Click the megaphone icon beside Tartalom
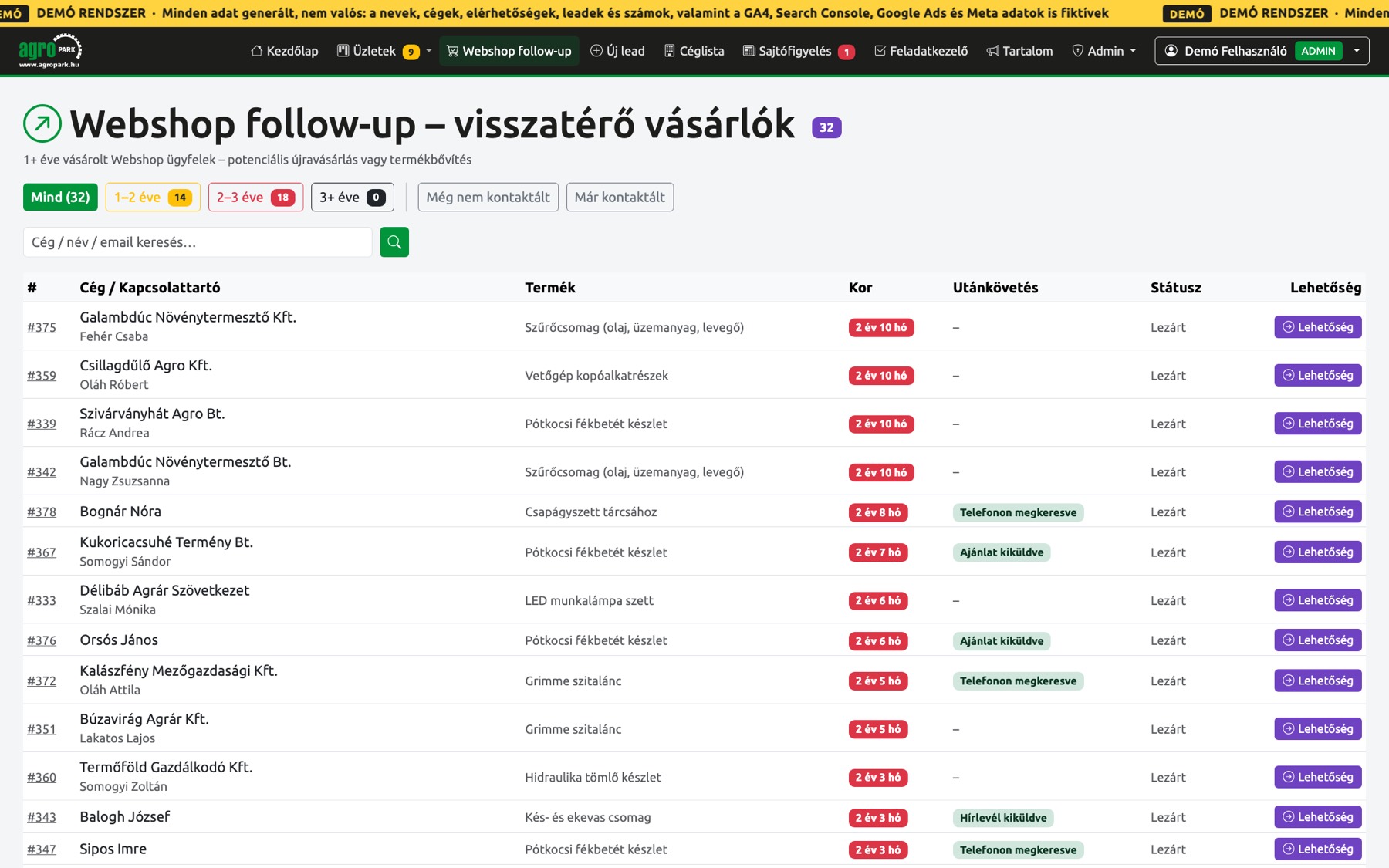The width and height of the screenshot is (1389, 868). [993, 51]
